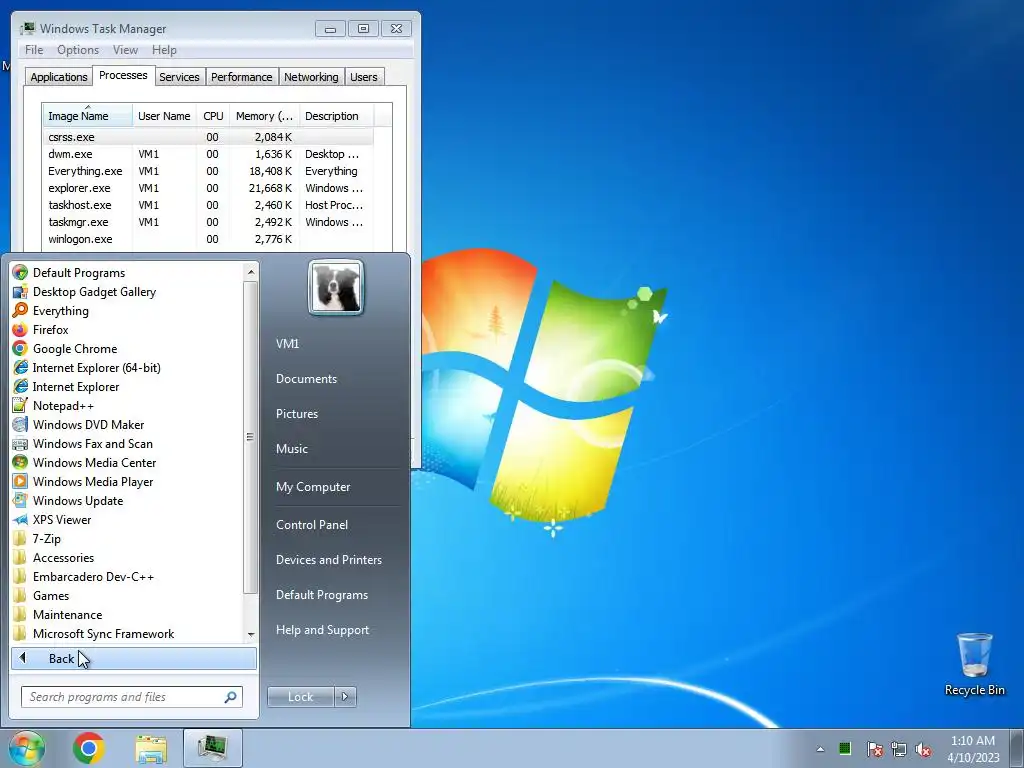Open the 32-bit Internet Explorer entry
The image size is (1024, 768).
pyautogui.click(x=76, y=387)
